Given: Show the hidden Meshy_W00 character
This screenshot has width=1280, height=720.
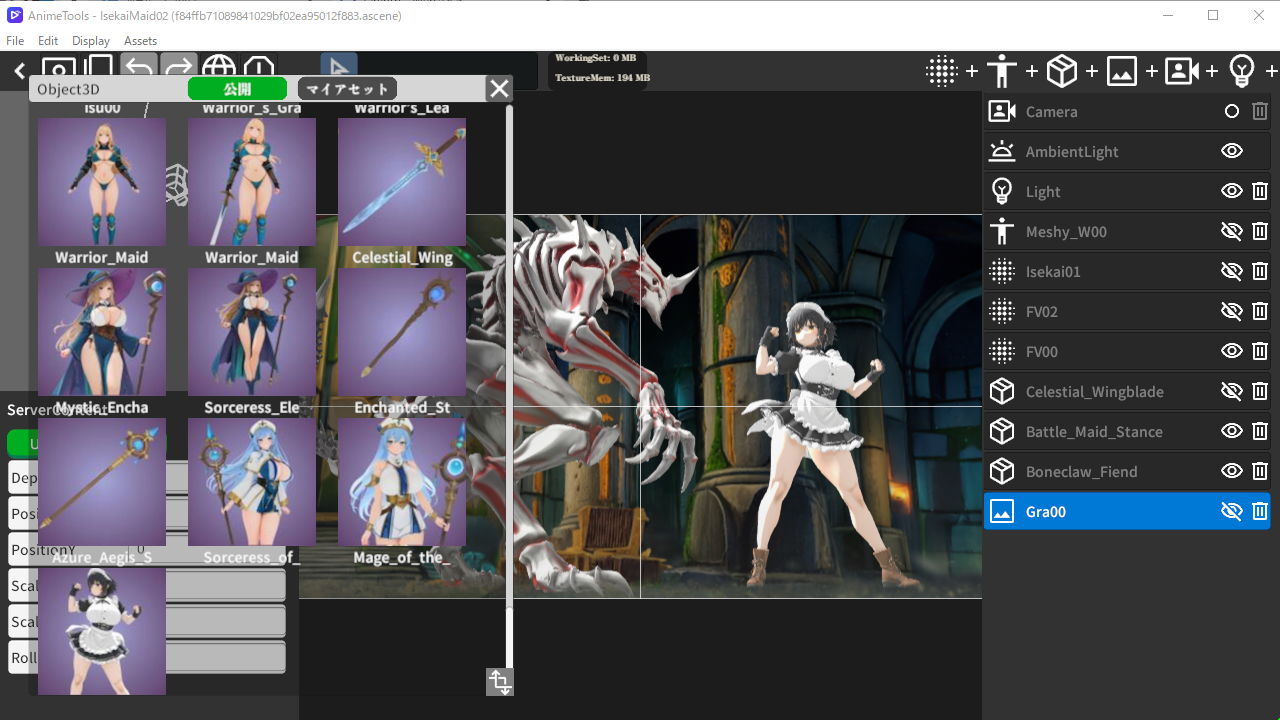Looking at the screenshot, I should point(1232,231).
